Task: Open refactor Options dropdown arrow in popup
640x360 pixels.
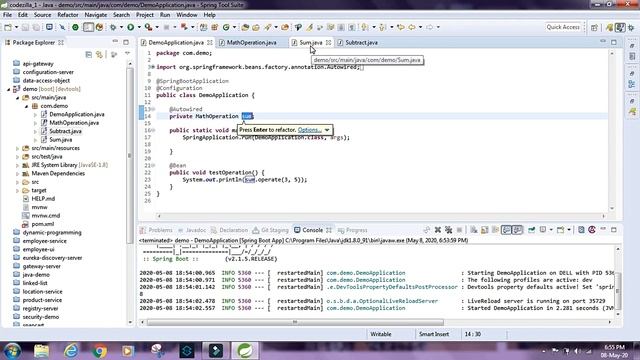Action: tap(327, 130)
